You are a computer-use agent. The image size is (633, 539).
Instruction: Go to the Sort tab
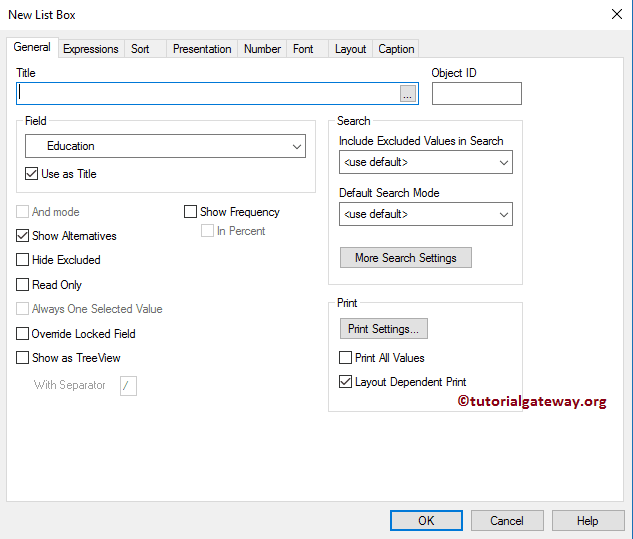point(141,49)
